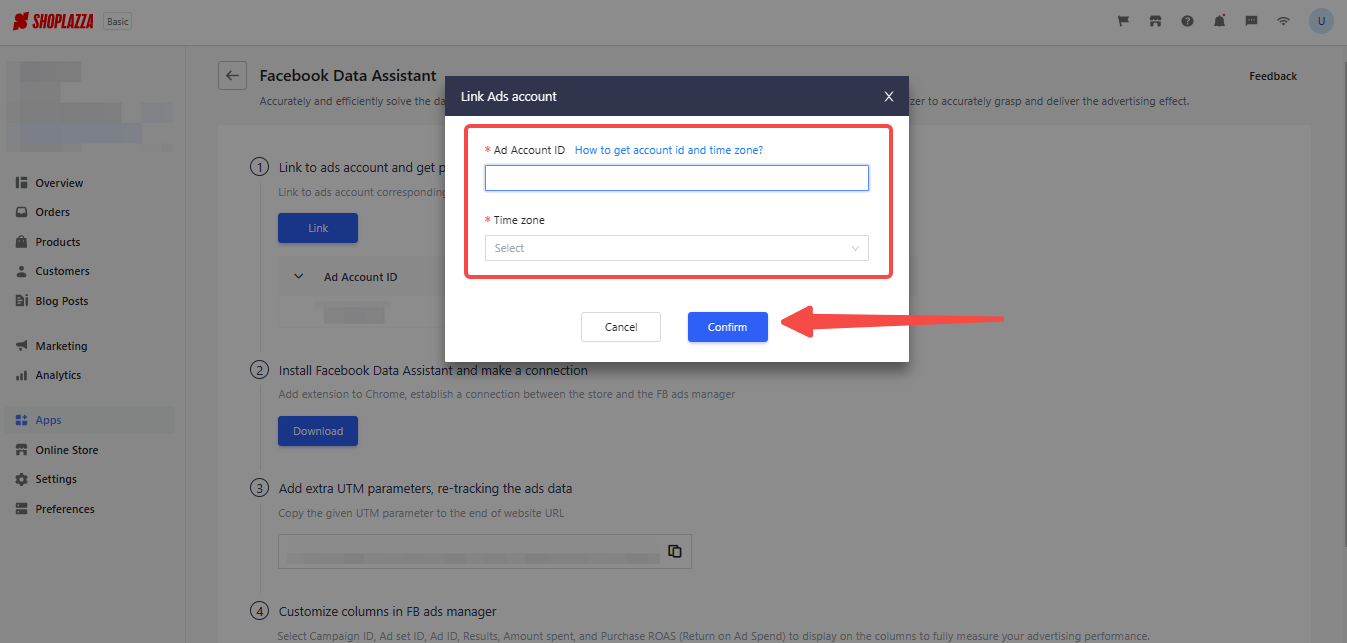
Task: Select Online Store in the sidebar
Action: [x=66, y=450]
